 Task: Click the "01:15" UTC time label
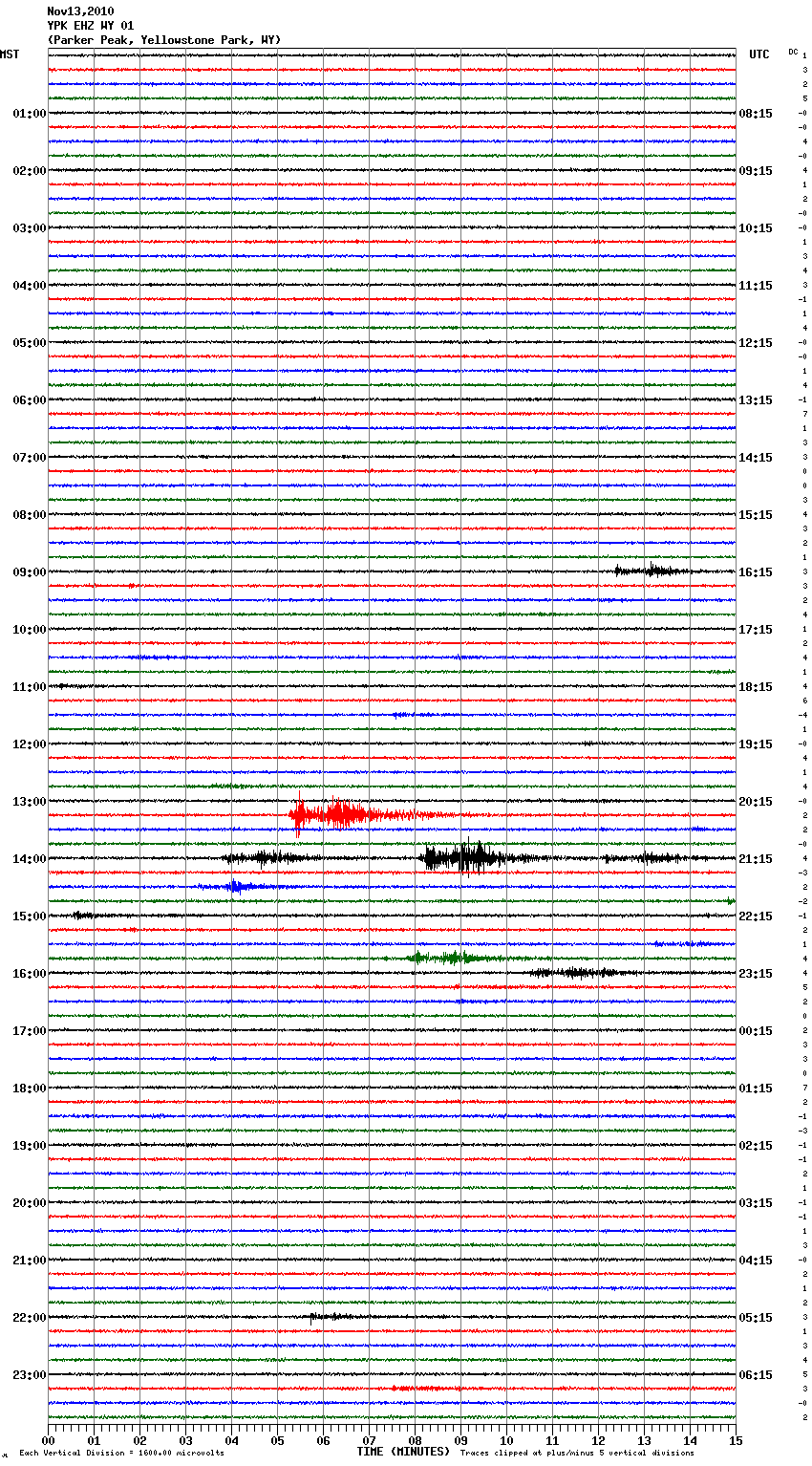coord(756,1089)
